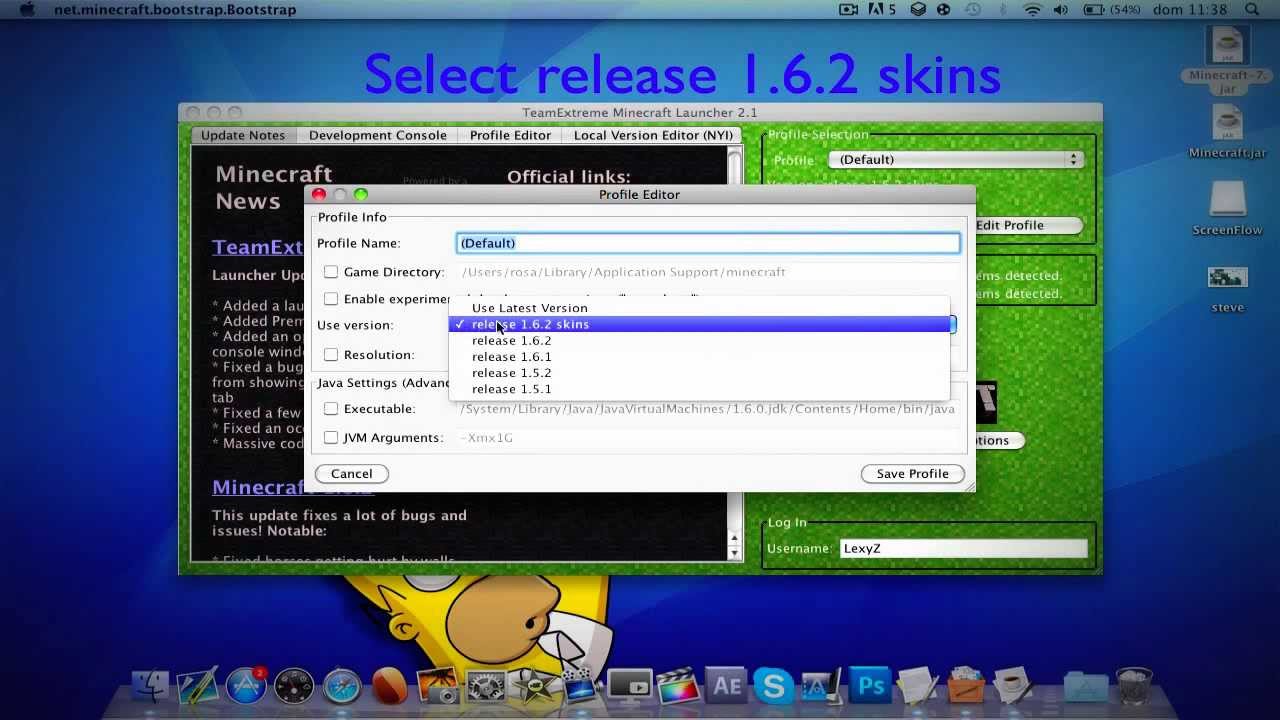Open the Java coffee cup dock icon
Image resolution: width=1280 pixels, height=720 pixels.
click(1013, 686)
